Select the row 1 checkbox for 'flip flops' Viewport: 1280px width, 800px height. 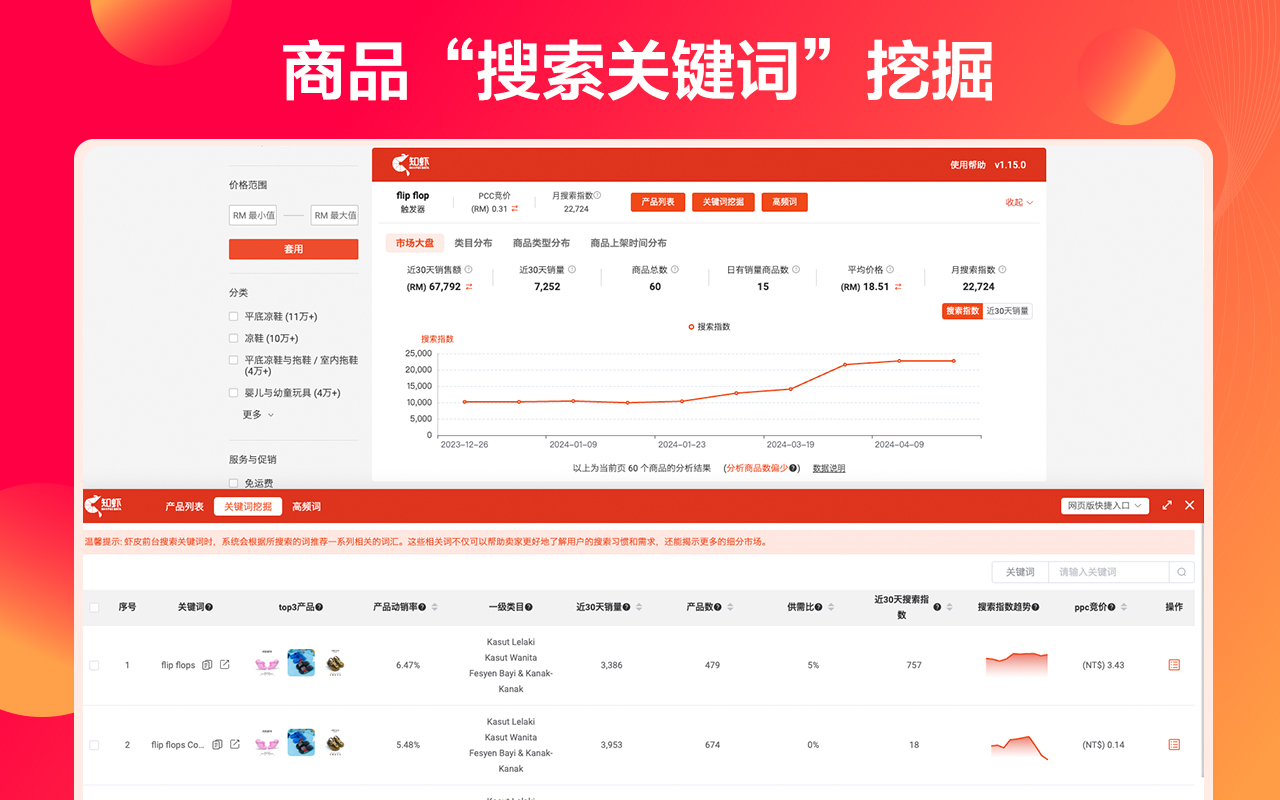point(94,664)
